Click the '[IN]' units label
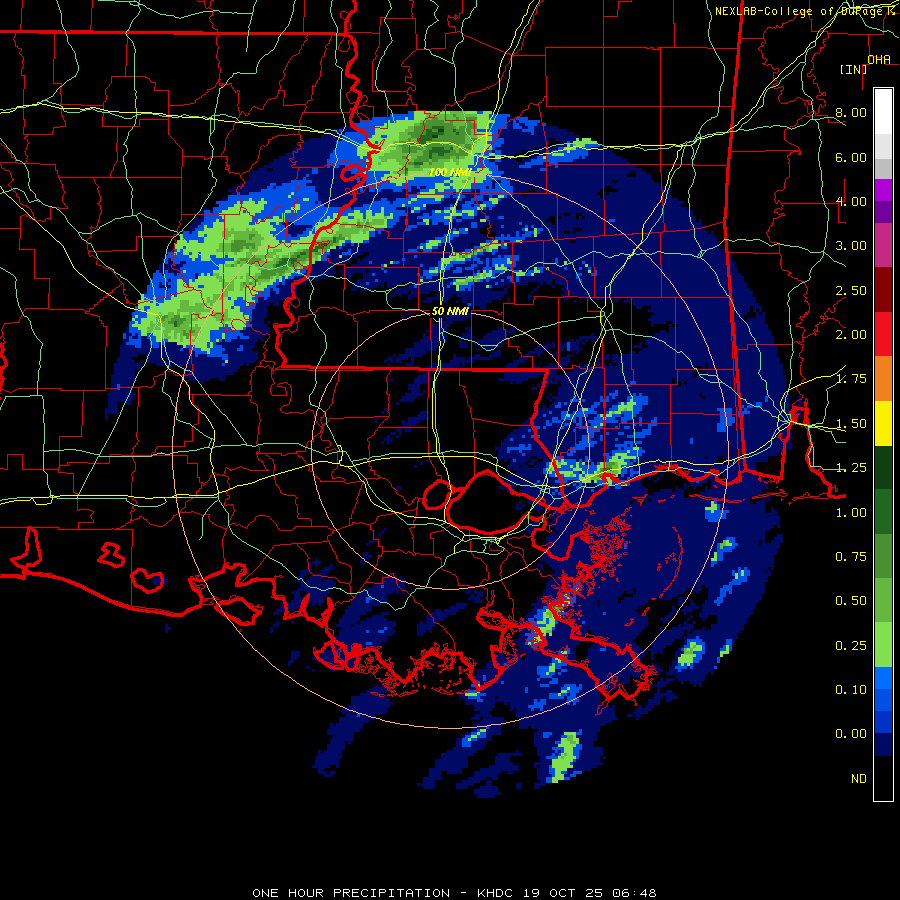900x900 pixels. point(854,69)
